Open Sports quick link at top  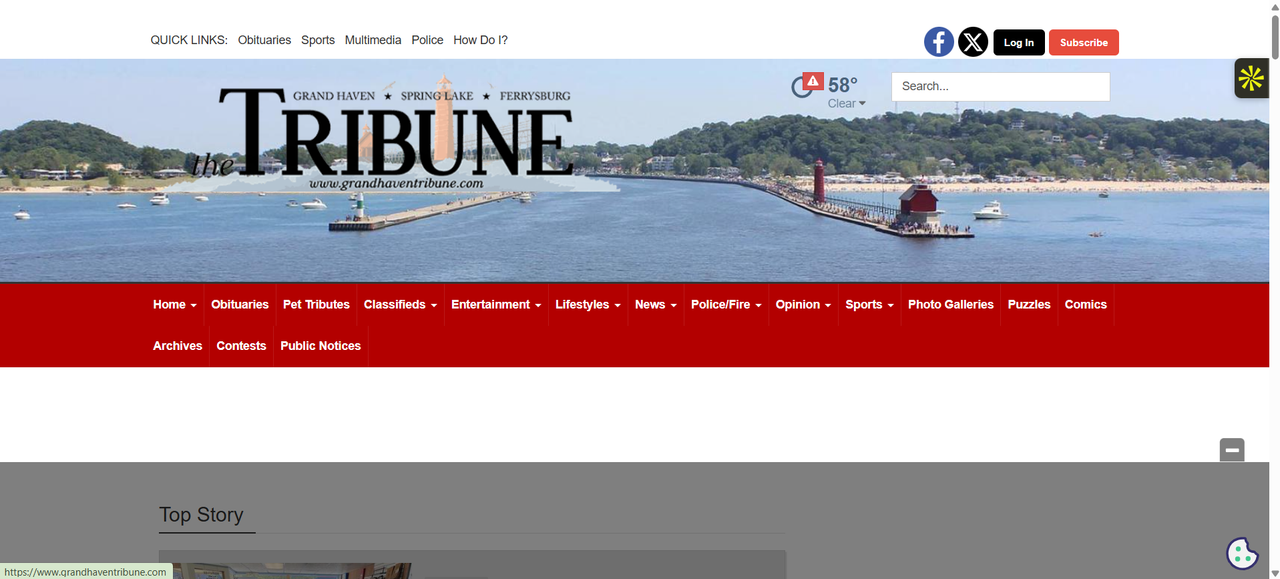pos(318,40)
